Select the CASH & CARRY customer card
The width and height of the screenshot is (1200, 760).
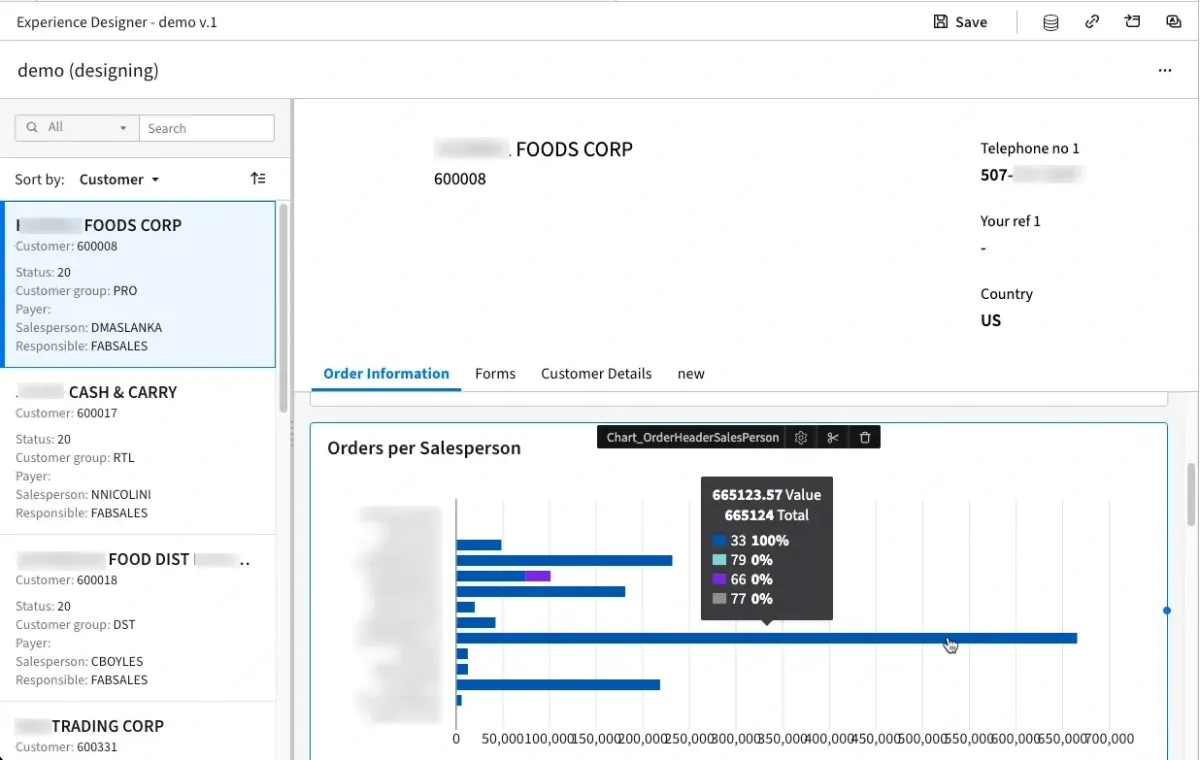tap(138, 452)
